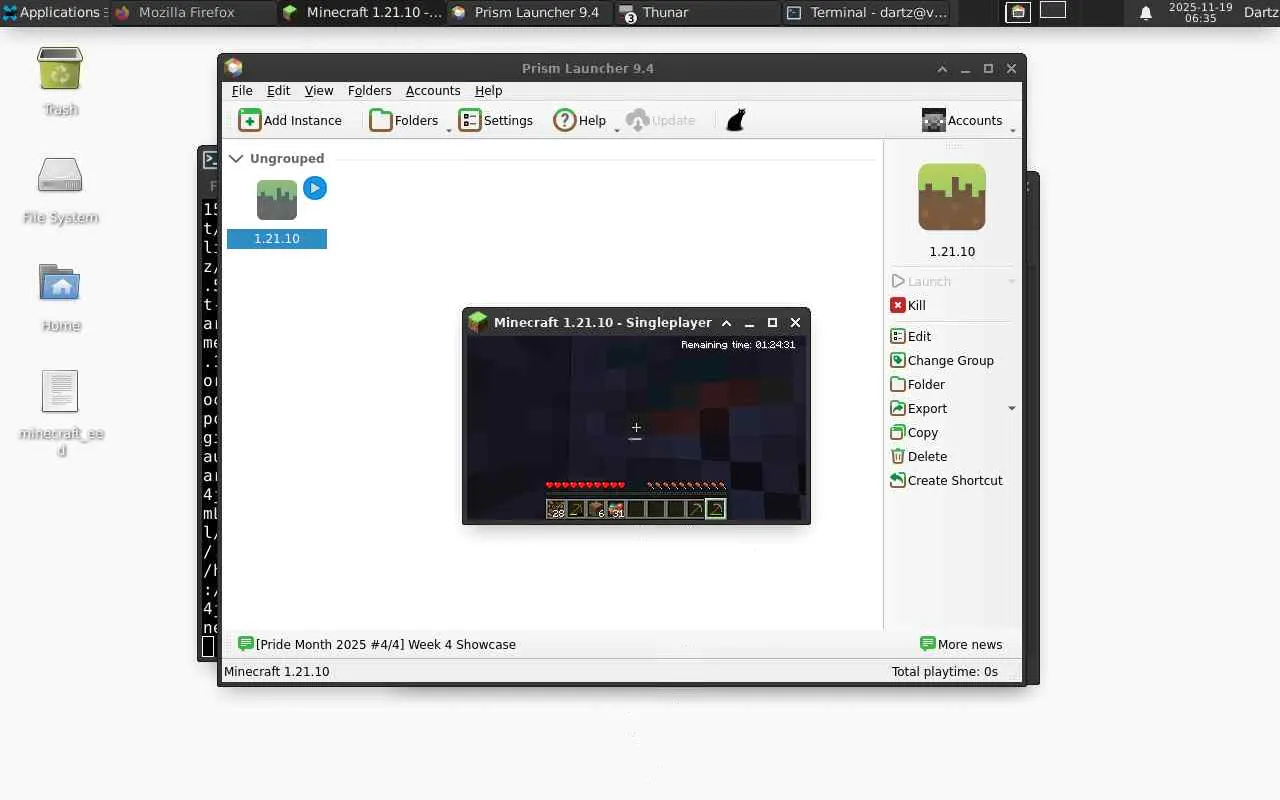Switch to the Minecraft 1.21.10 taskbar entry
Image resolution: width=1280 pixels, height=800 pixels.
tap(361, 13)
